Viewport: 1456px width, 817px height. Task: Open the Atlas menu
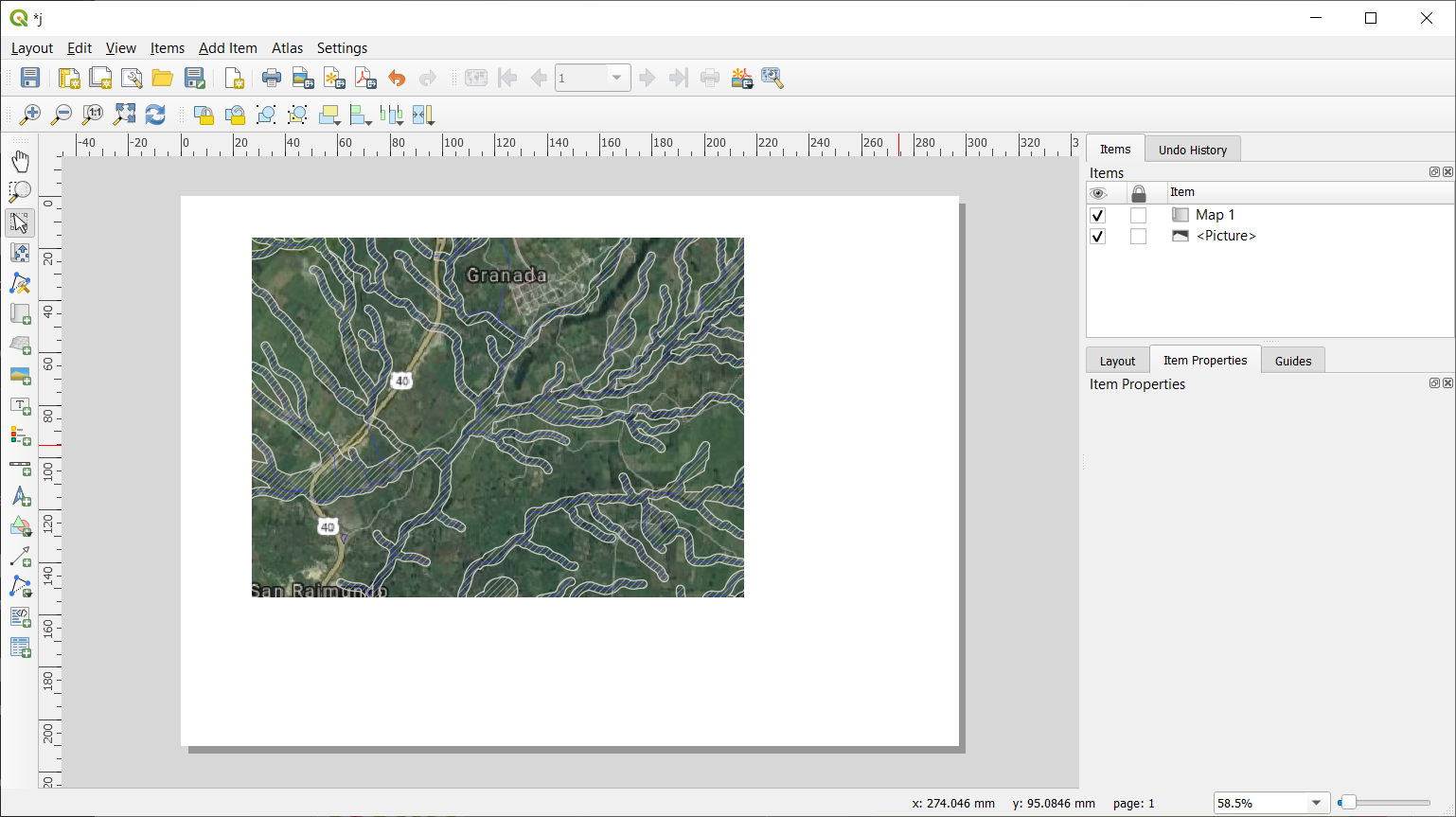pos(287,48)
